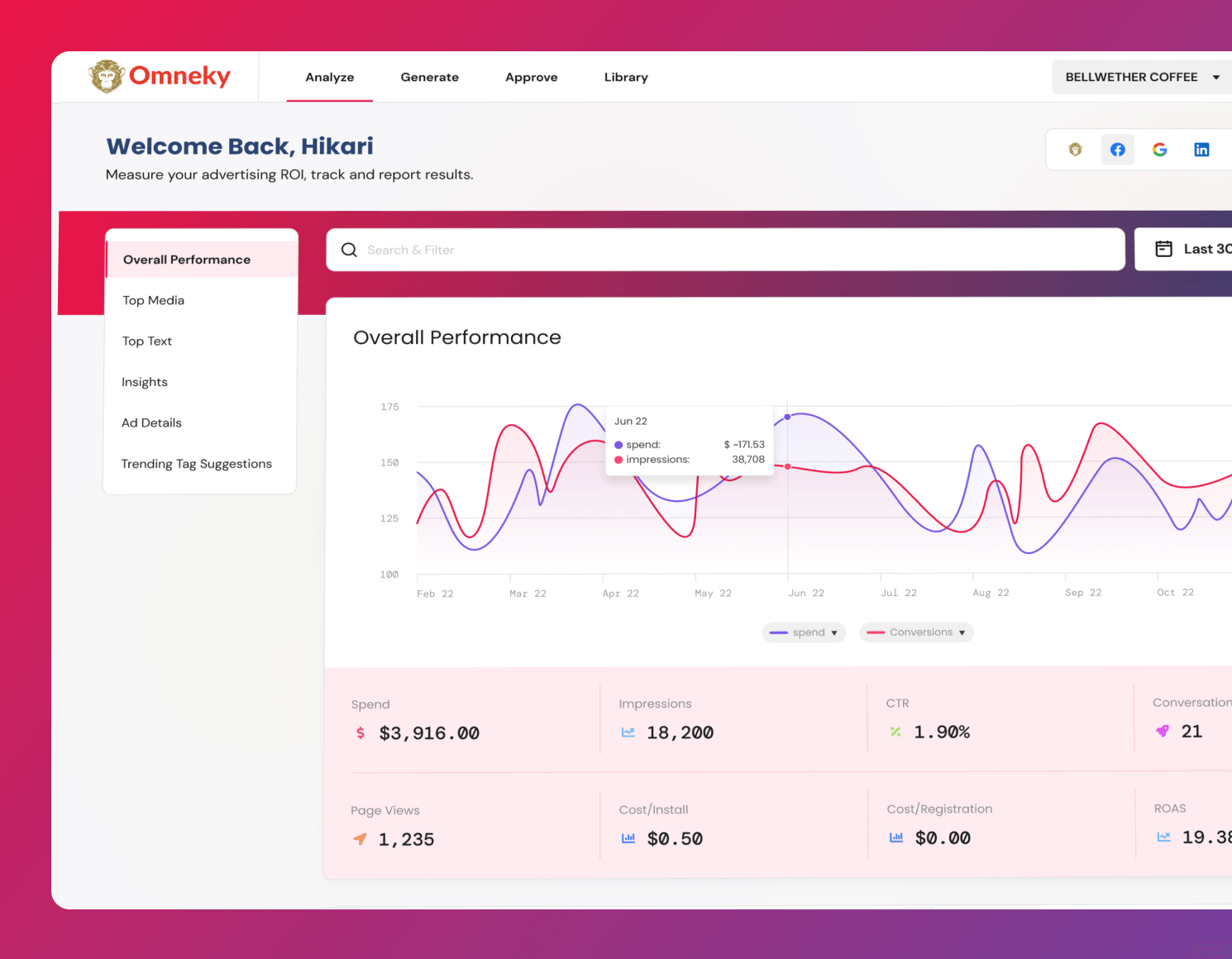Go to the Library tab
1232x959 pixels.
coord(626,77)
